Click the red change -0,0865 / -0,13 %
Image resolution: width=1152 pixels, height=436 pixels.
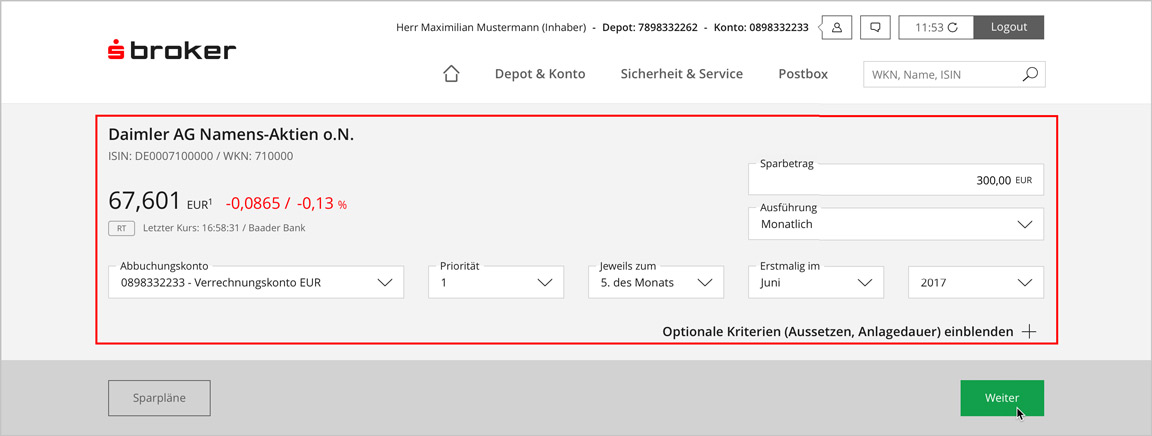(286, 204)
